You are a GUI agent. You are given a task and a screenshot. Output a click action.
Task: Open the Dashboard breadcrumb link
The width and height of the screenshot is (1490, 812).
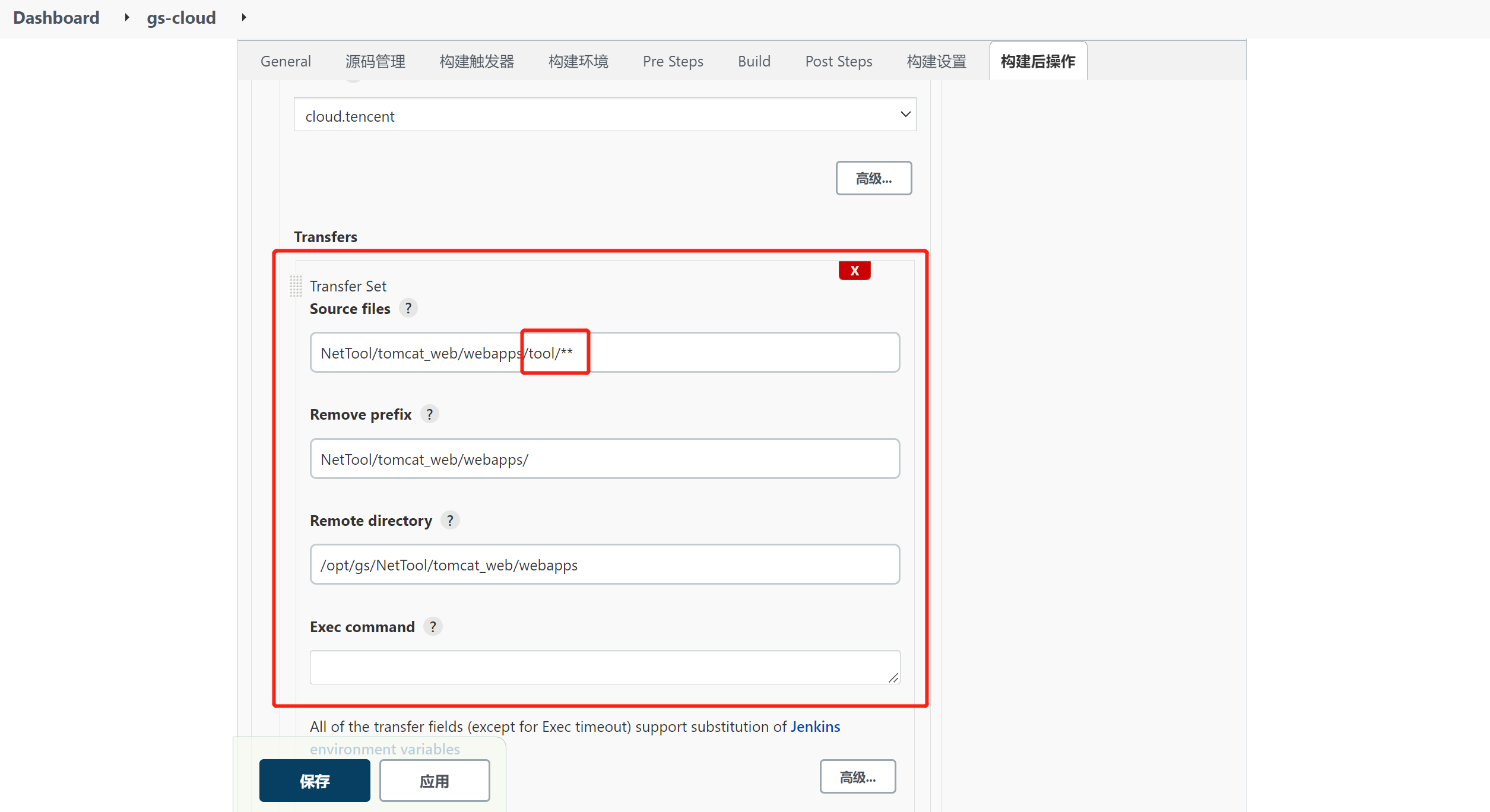(56, 18)
